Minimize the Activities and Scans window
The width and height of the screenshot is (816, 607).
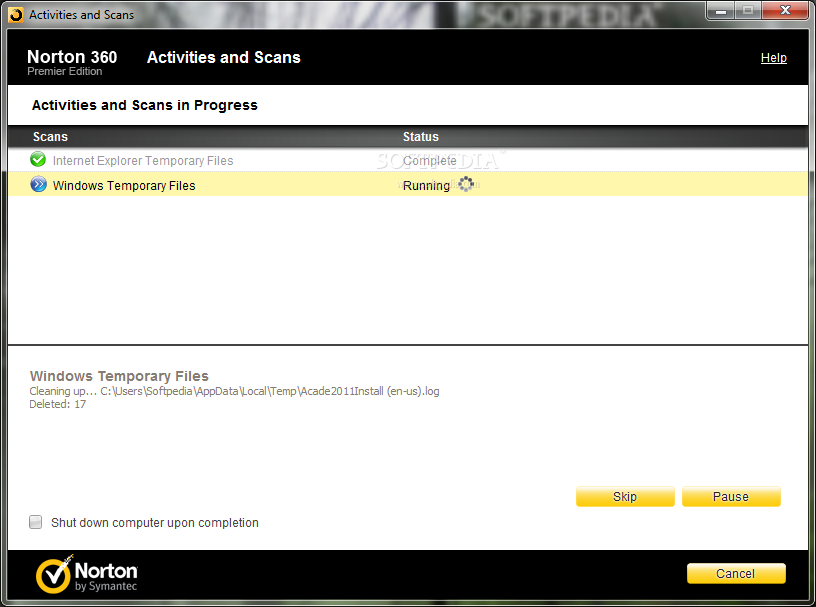(721, 10)
